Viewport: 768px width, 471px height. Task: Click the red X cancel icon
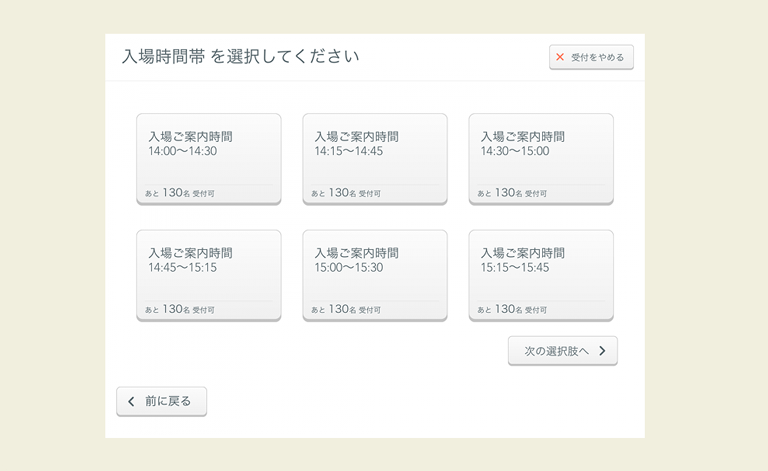[560, 57]
